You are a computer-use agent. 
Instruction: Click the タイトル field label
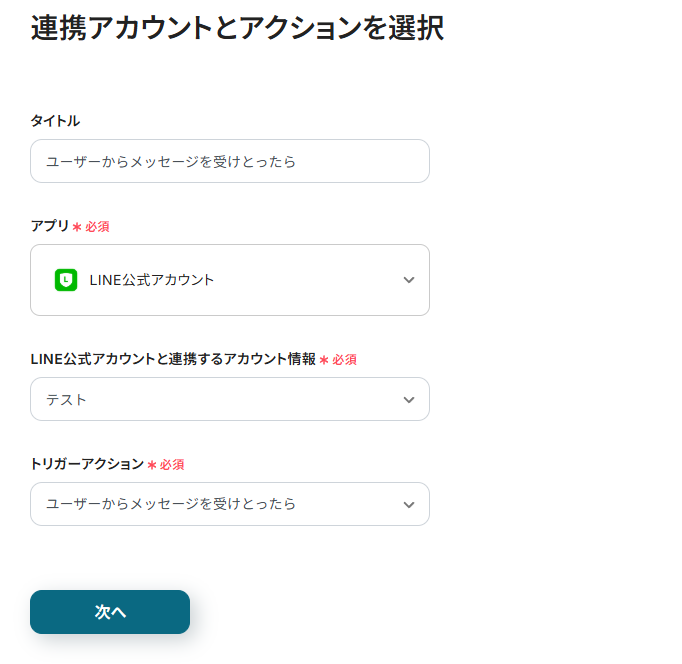point(55,120)
